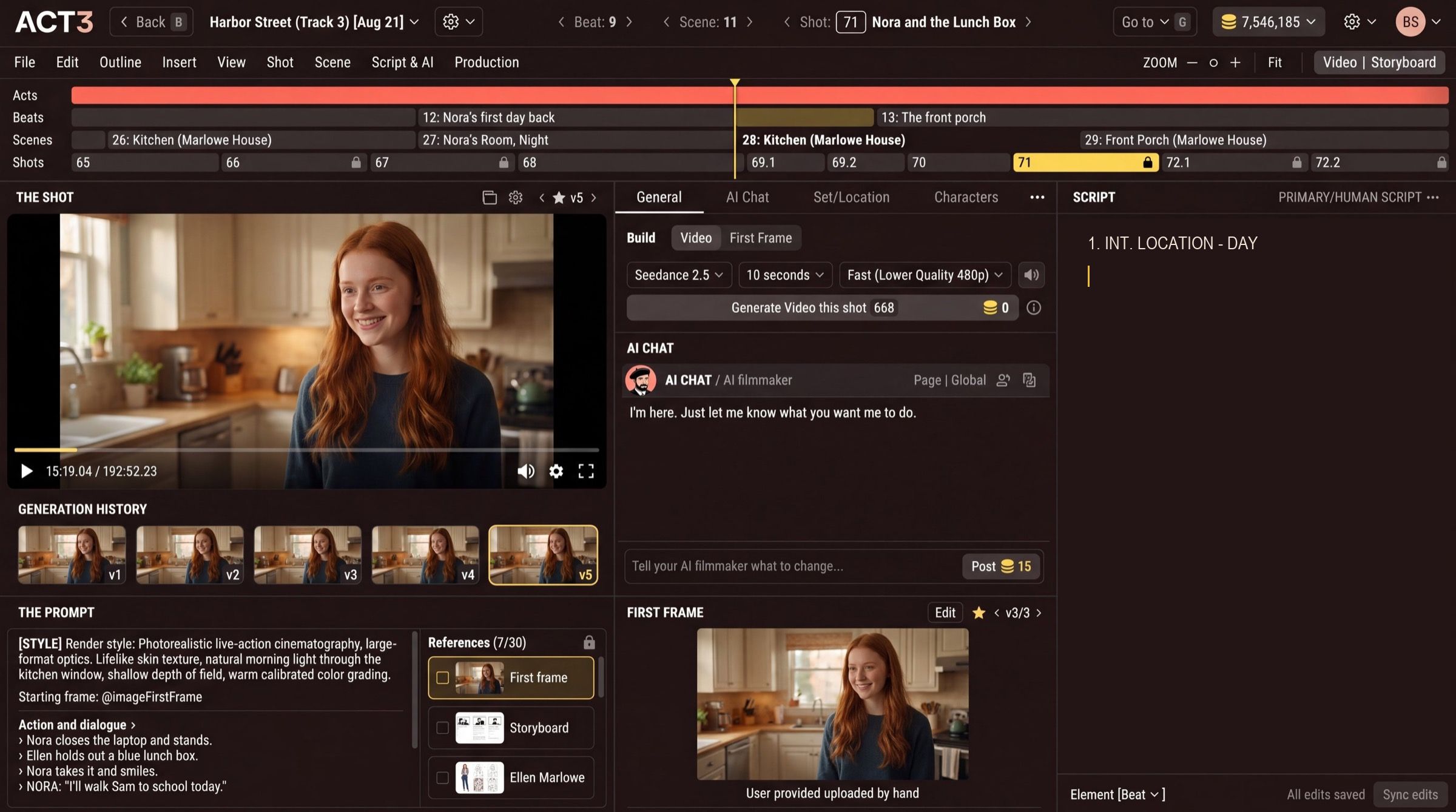The width and height of the screenshot is (1456, 812).
Task: Check the Ellen Marlowe reference
Action: pyautogui.click(x=442, y=777)
